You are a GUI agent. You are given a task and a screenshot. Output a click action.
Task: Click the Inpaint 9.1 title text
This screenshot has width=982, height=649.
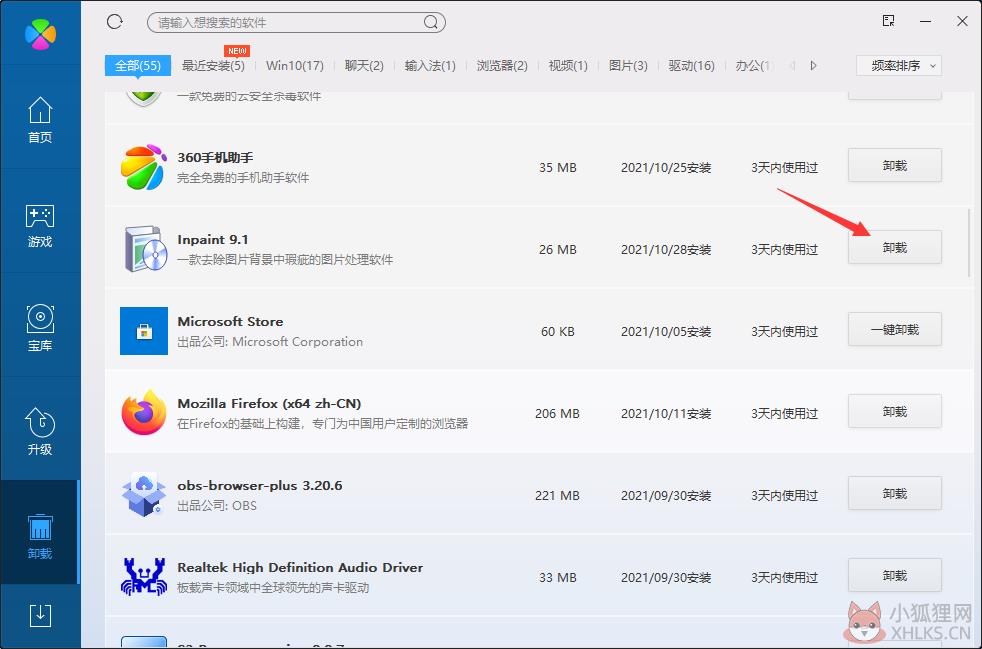coord(213,239)
